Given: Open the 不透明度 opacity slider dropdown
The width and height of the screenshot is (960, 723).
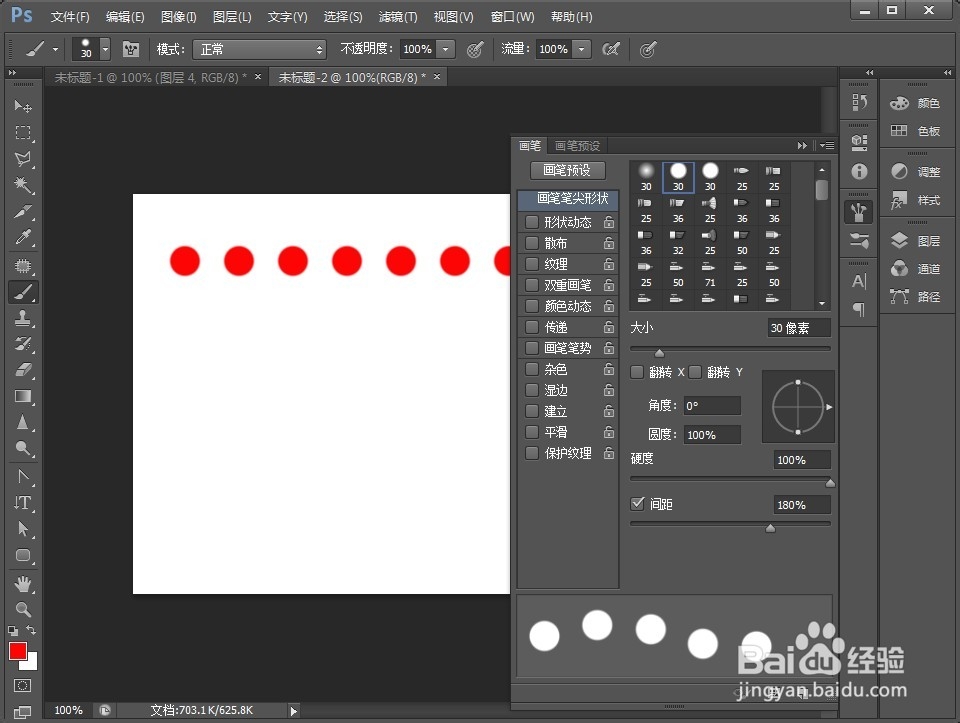Looking at the screenshot, I should (446, 49).
